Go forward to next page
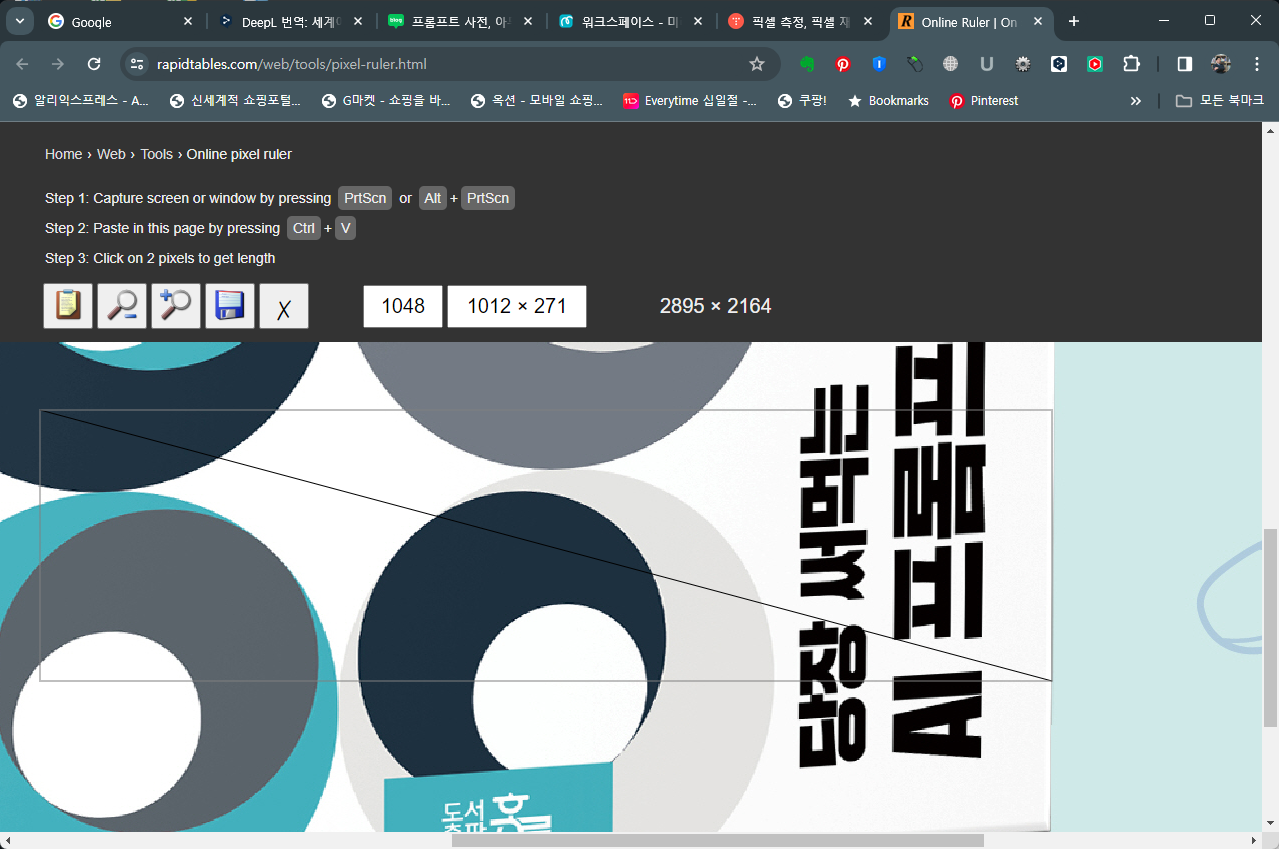 point(58,64)
